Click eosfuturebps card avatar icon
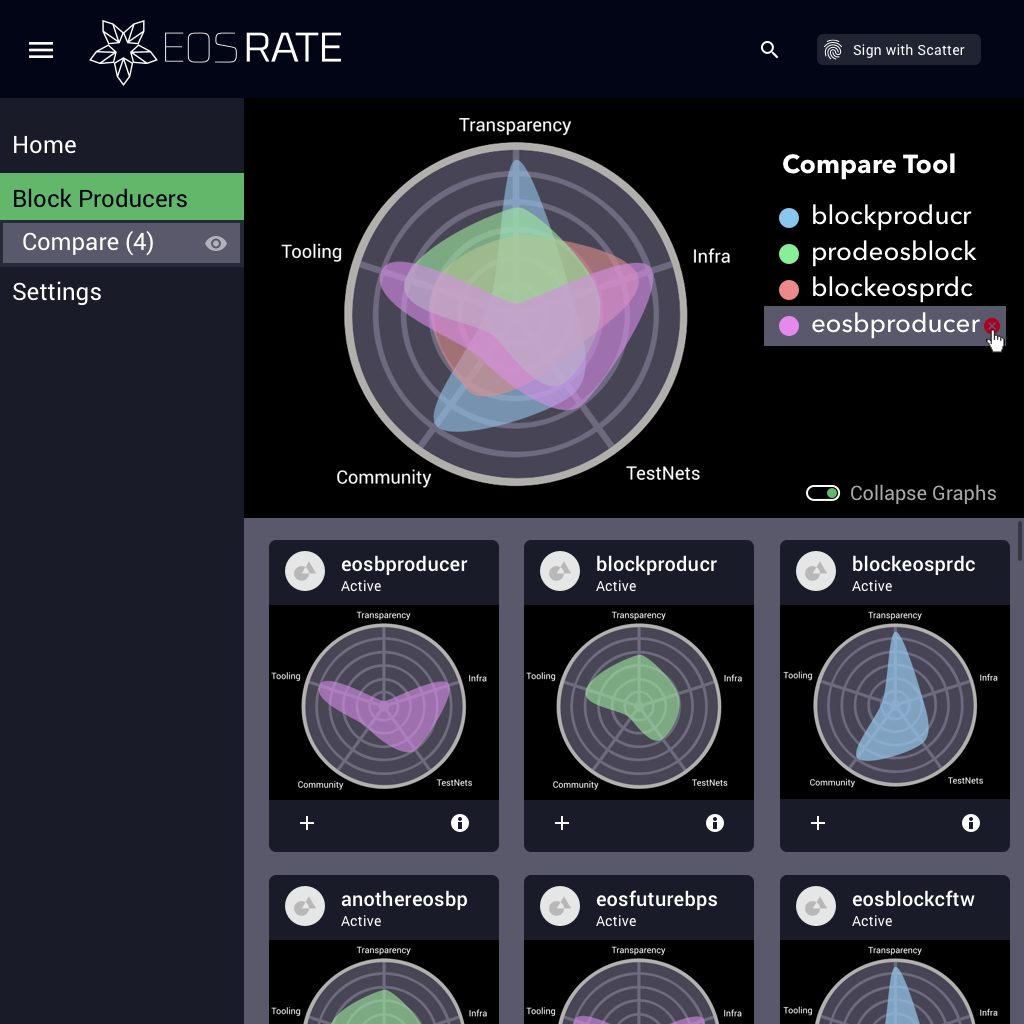The height and width of the screenshot is (1024, 1024). (x=560, y=906)
